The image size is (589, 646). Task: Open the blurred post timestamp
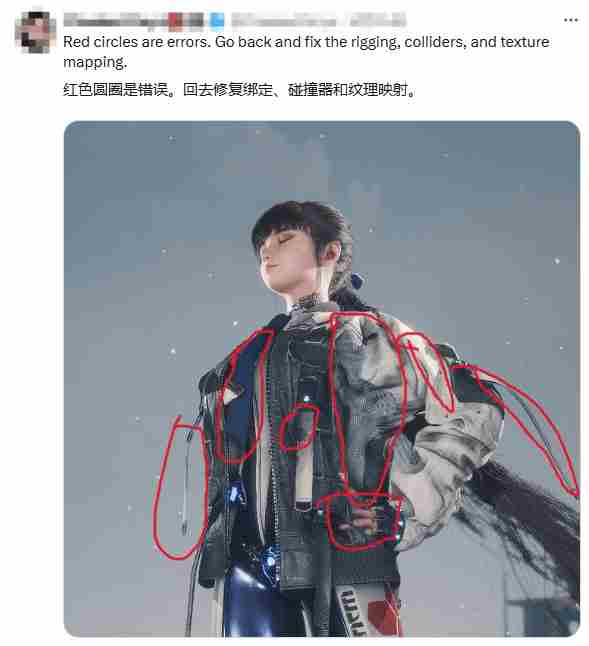[378, 20]
